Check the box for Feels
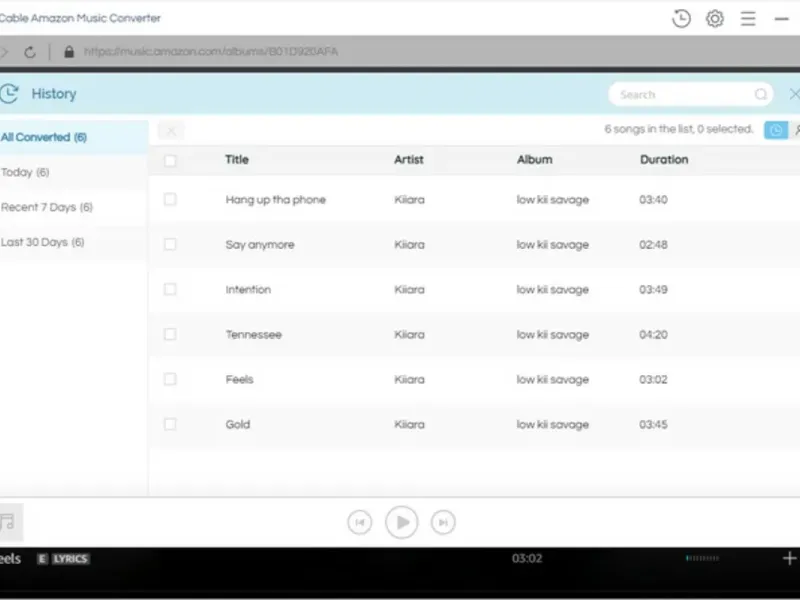The image size is (800, 600). point(170,379)
